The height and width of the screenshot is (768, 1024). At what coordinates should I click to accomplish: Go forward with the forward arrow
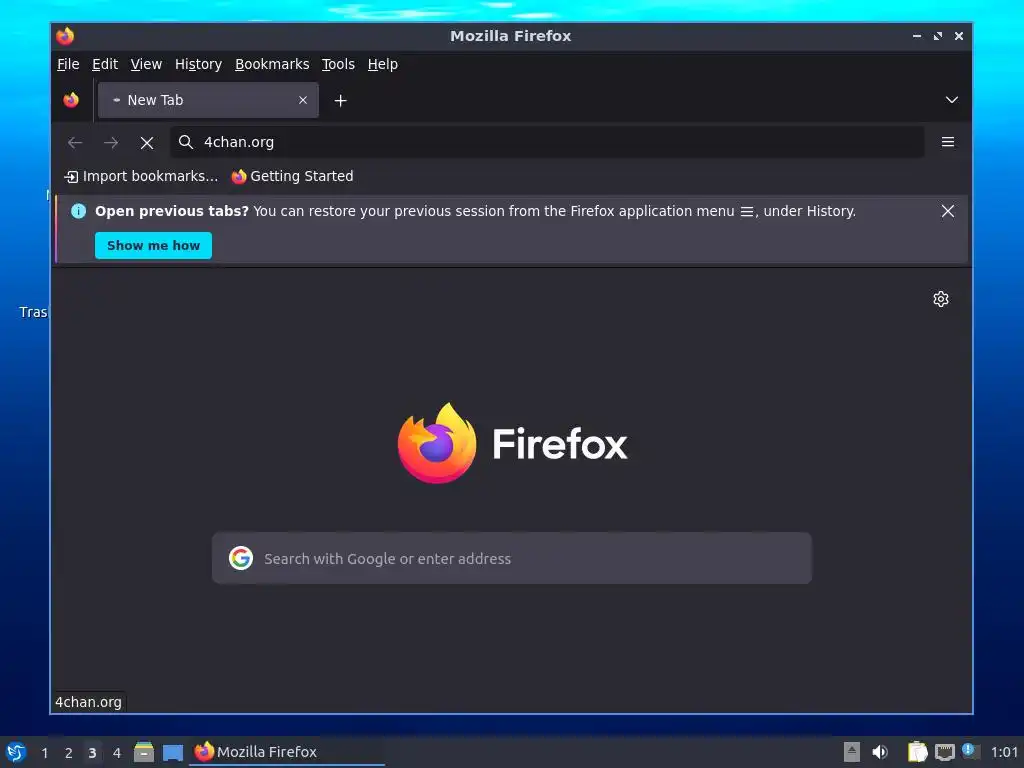pos(111,142)
